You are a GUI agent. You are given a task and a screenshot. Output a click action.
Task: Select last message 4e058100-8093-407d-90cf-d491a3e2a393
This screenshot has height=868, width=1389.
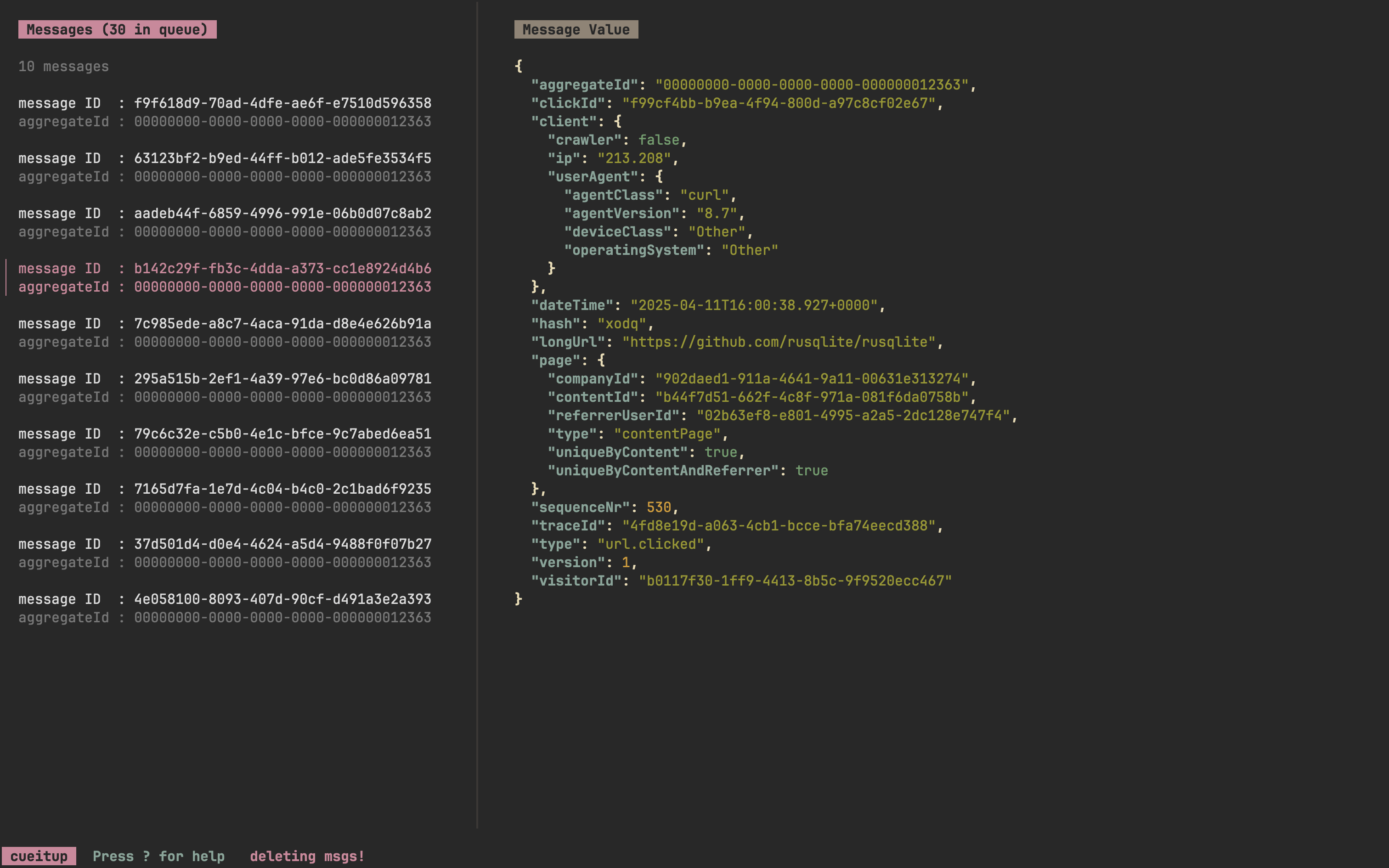282,599
